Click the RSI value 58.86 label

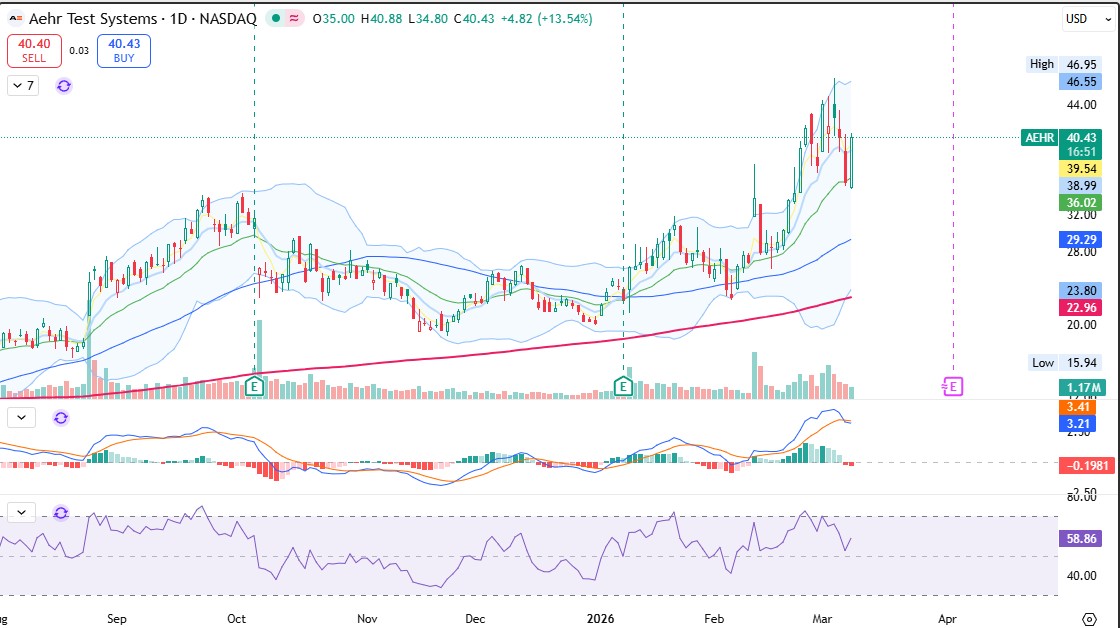(1081, 539)
